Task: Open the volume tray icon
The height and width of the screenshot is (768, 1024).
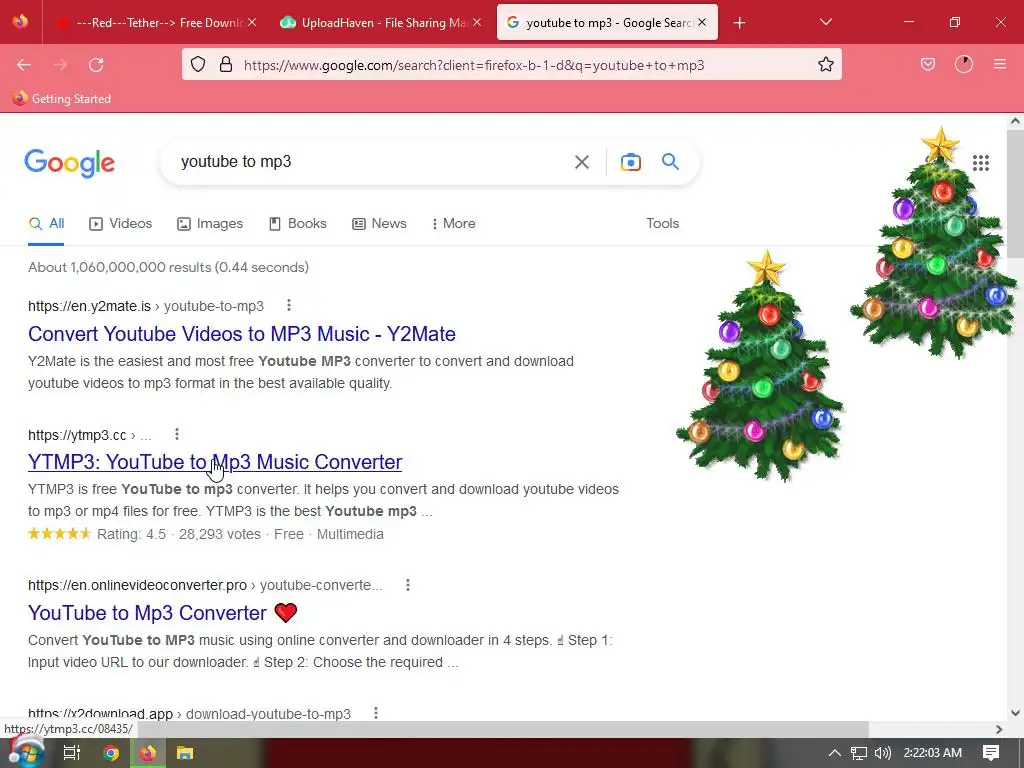Action: pyautogui.click(x=882, y=753)
